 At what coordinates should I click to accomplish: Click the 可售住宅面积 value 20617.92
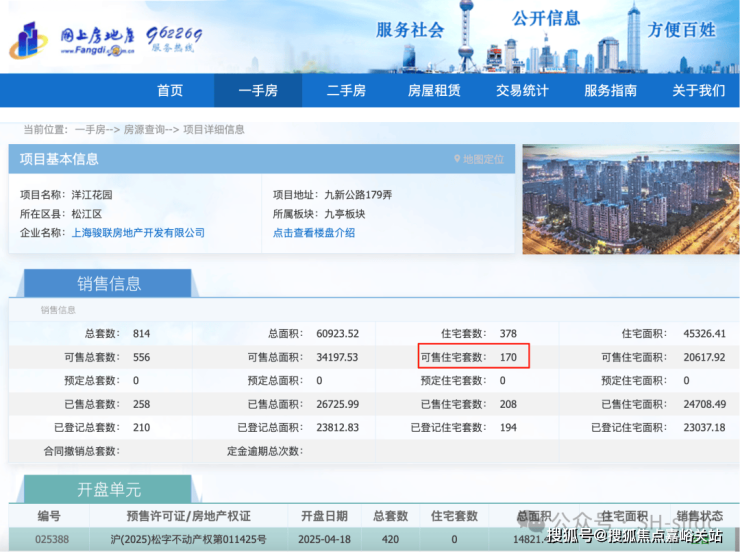pyautogui.click(x=704, y=357)
